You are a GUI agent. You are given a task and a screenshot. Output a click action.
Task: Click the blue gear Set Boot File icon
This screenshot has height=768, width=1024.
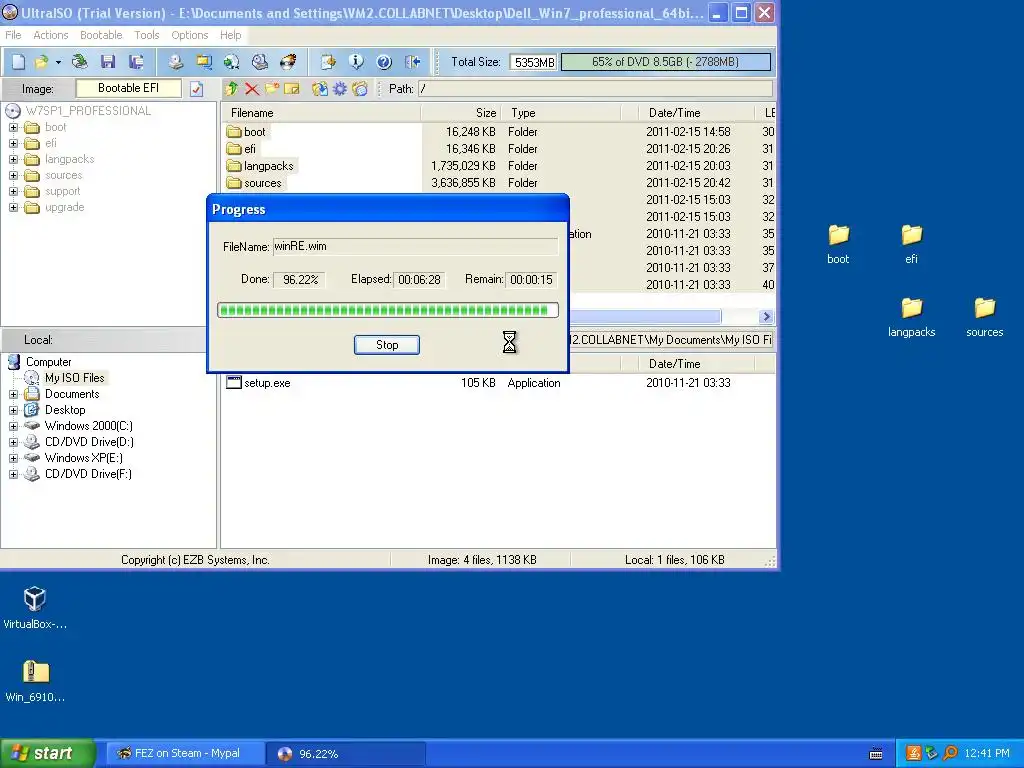(x=340, y=89)
